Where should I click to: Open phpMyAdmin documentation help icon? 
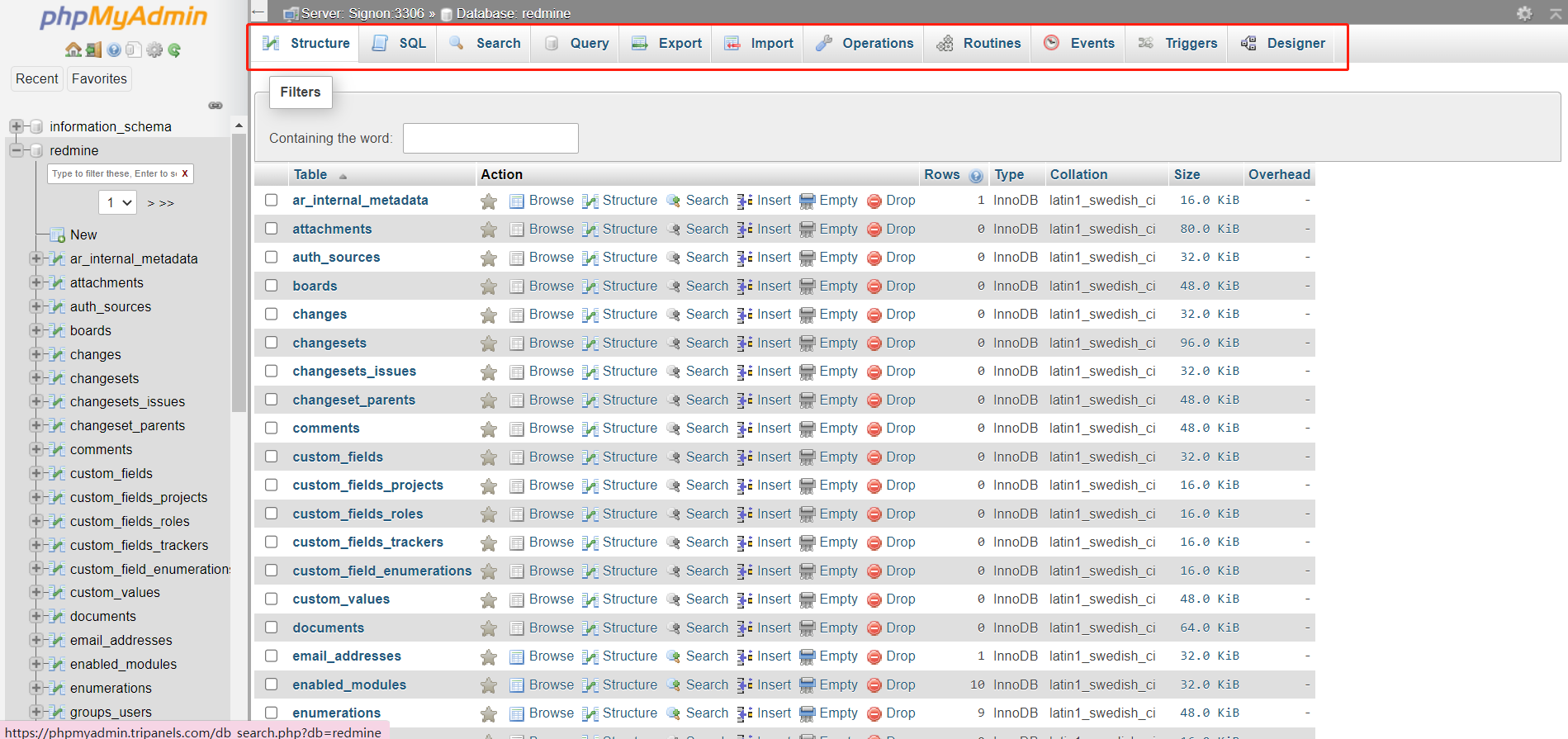114,50
